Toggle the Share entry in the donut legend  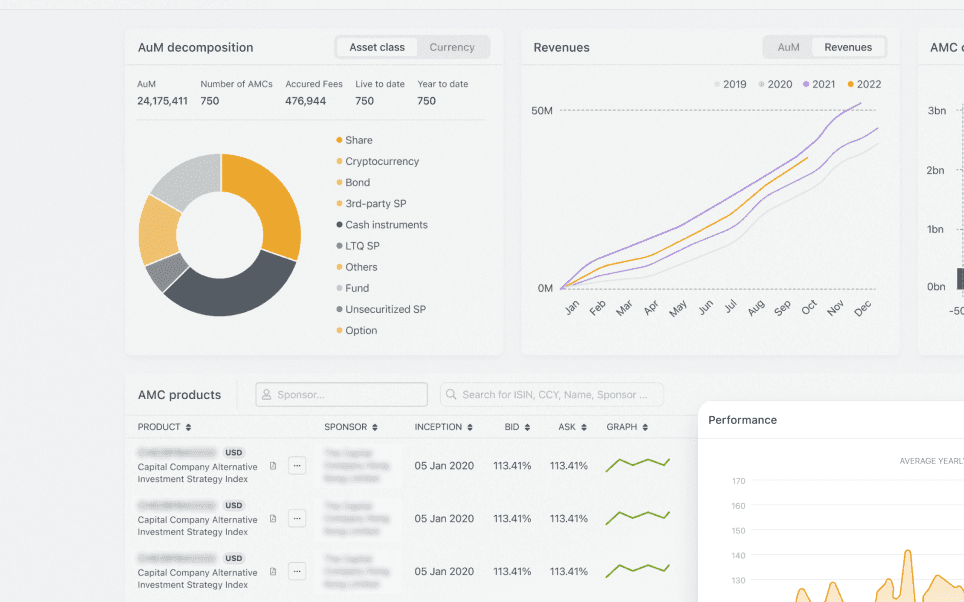point(354,140)
